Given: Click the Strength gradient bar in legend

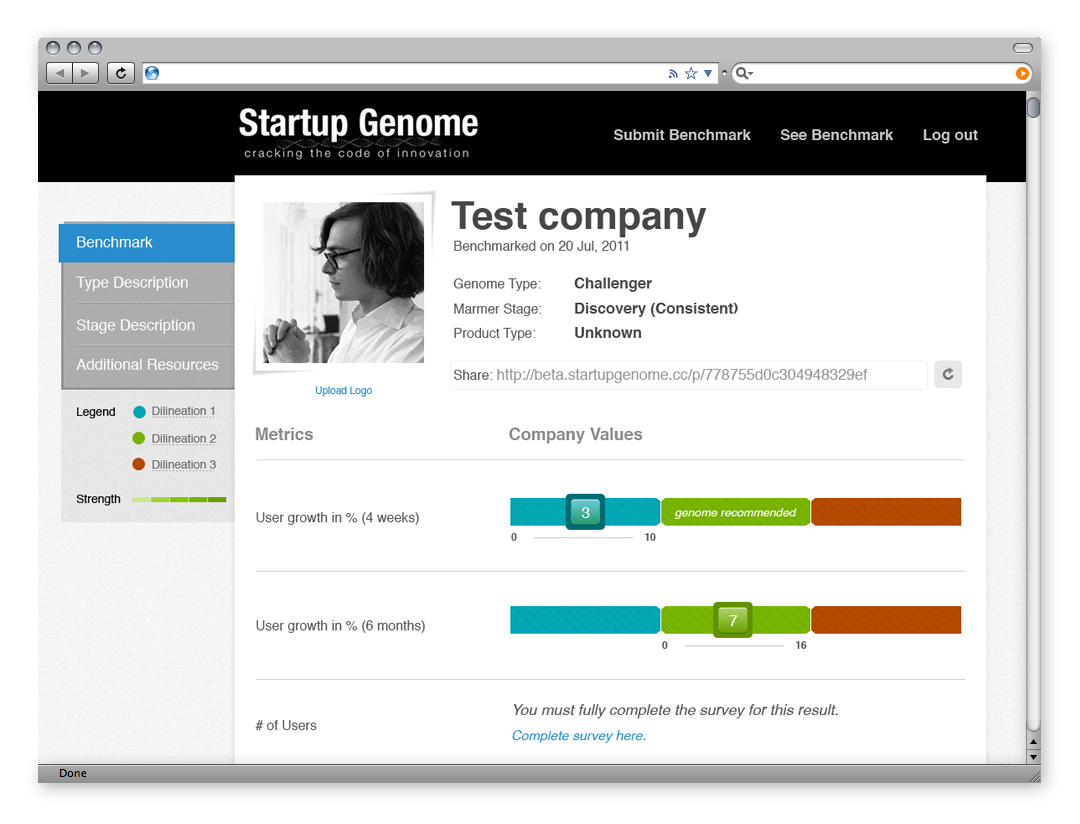Looking at the screenshot, I should (179, 499).
